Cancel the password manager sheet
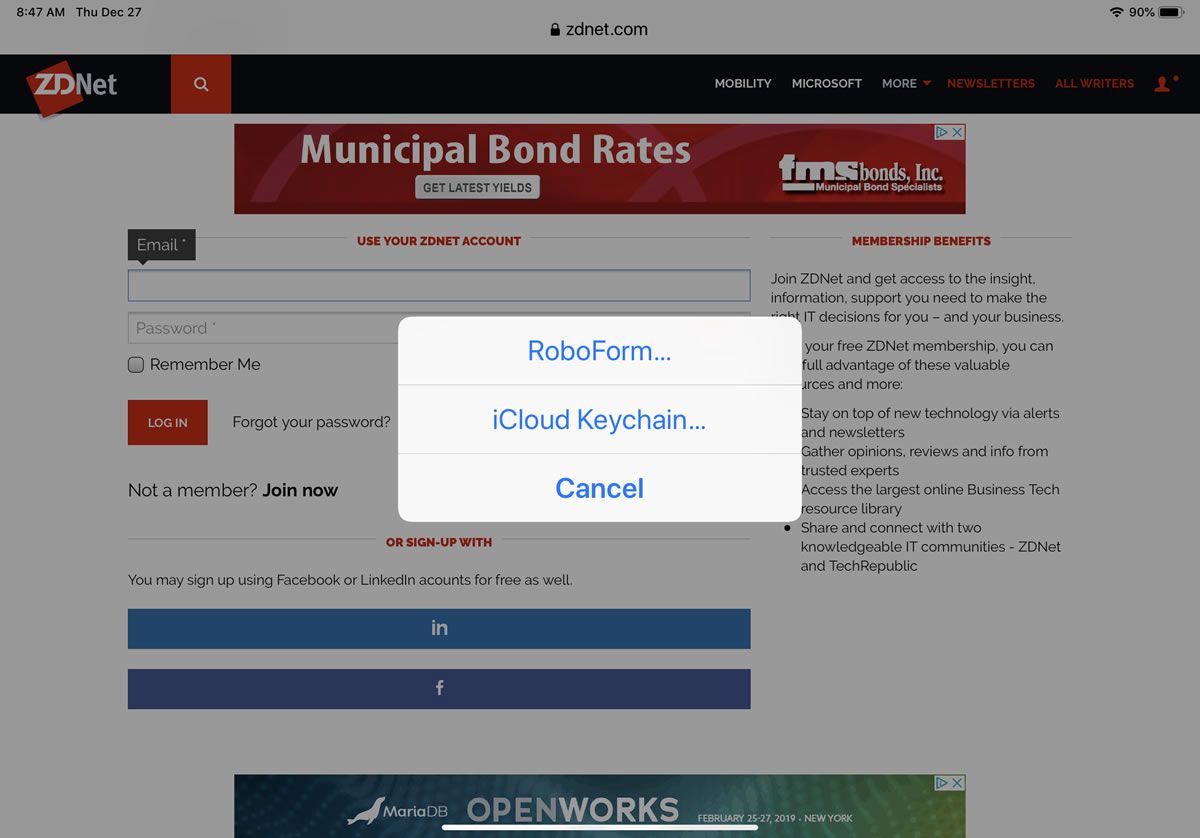The width and height of the screenshot is (1200, 838). tap(600, 488)
